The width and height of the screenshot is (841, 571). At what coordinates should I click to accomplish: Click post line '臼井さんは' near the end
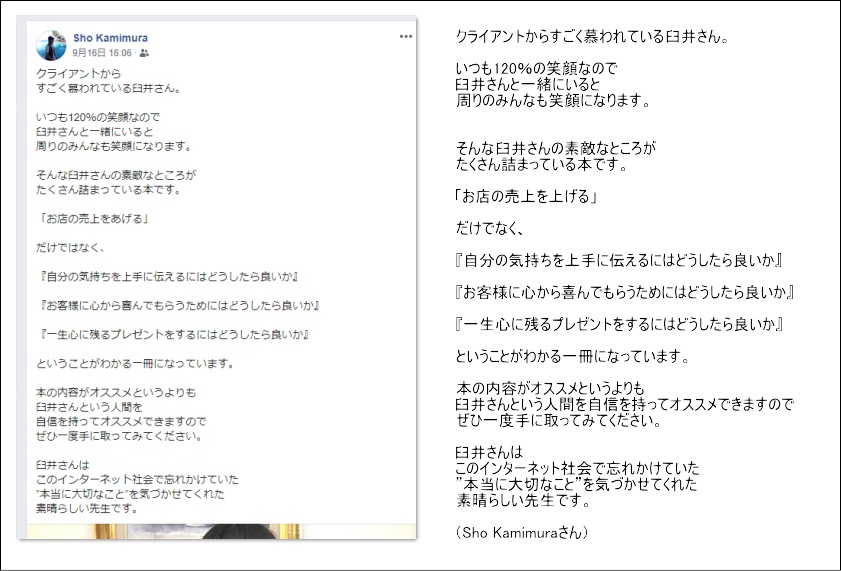[63, 464]
